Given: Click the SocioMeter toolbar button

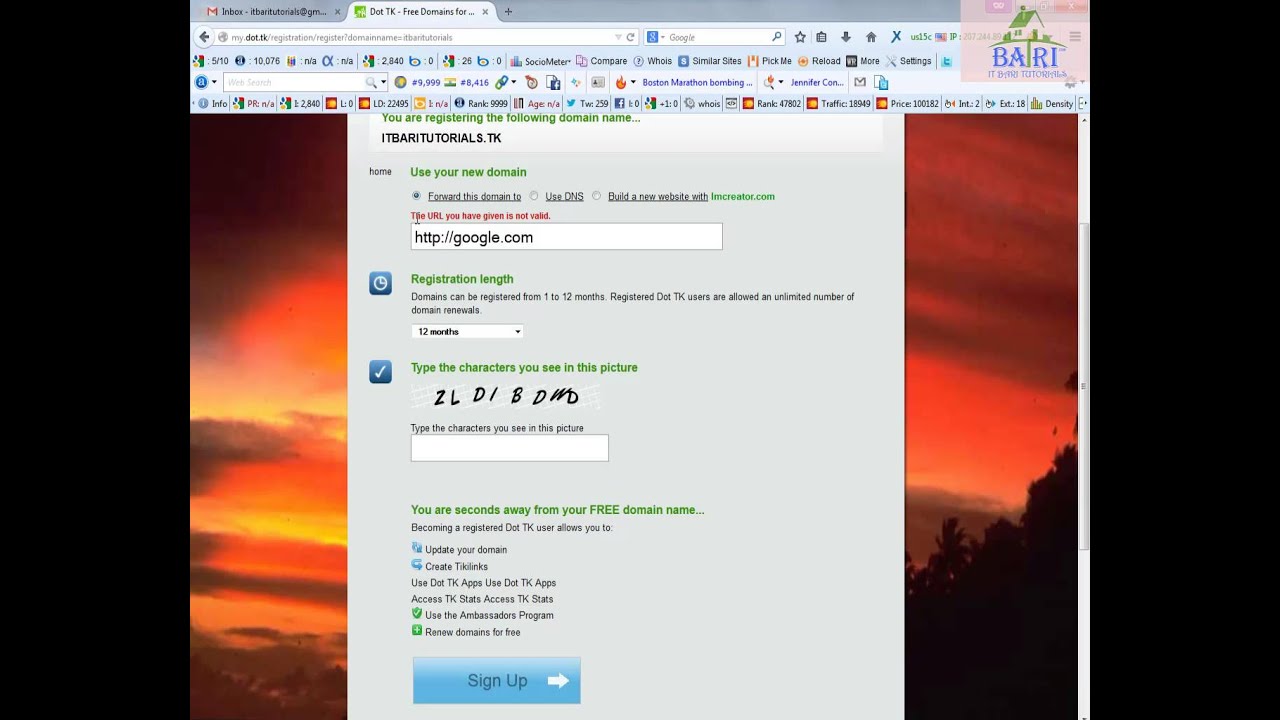Looking at the screenshot, I should 540,61.
